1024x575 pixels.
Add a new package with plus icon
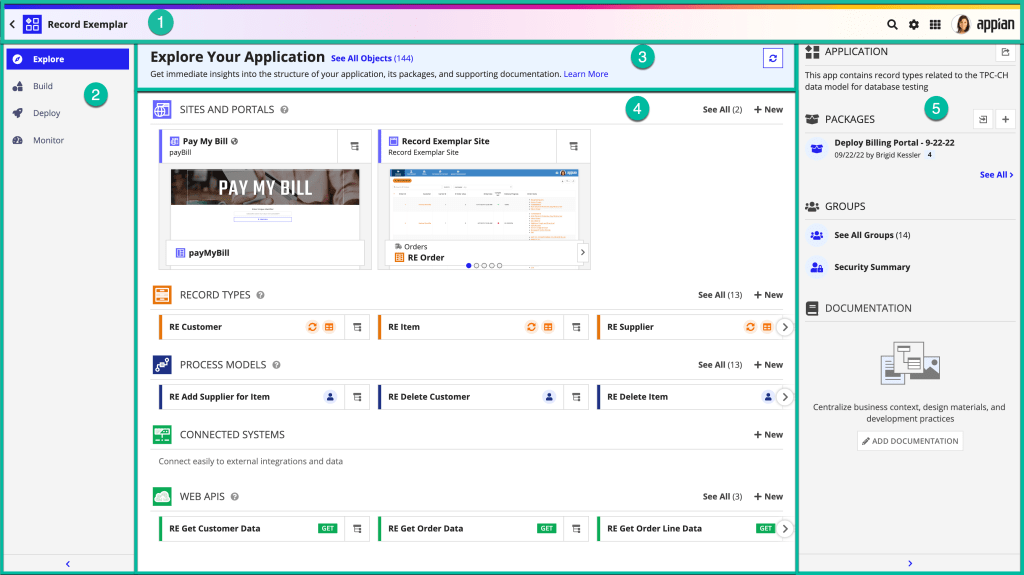click(1006, 119)
